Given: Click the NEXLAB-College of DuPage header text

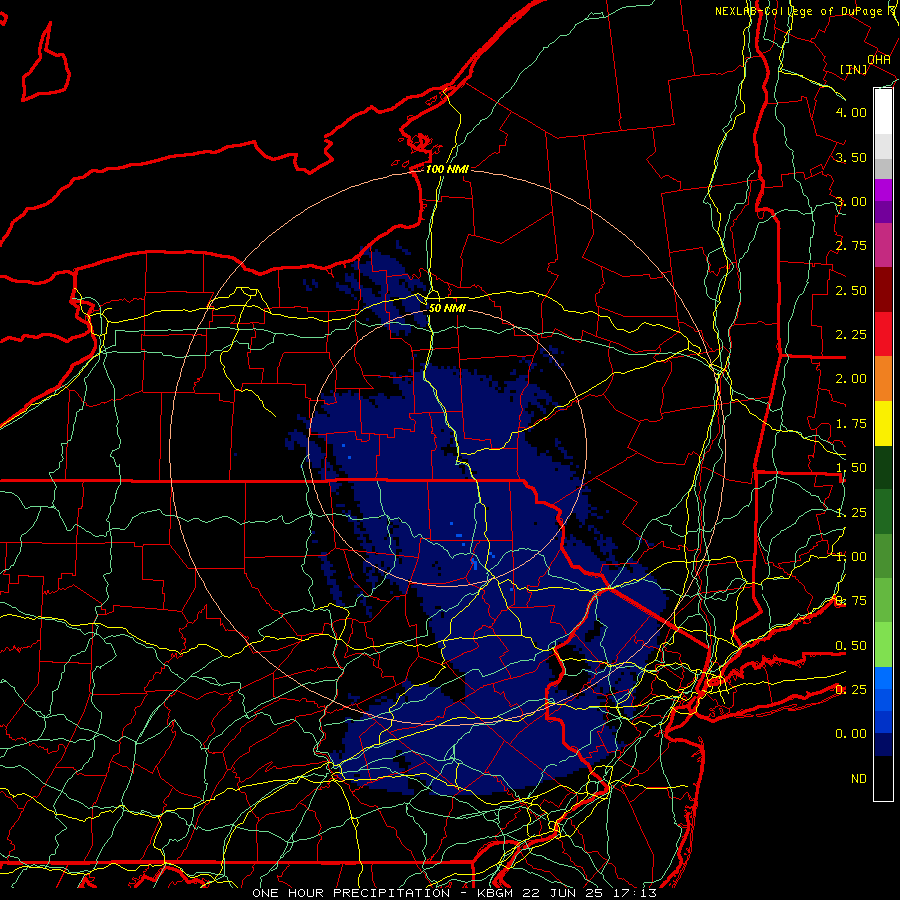Looking at the screenshot, I should tap(807, 11).
